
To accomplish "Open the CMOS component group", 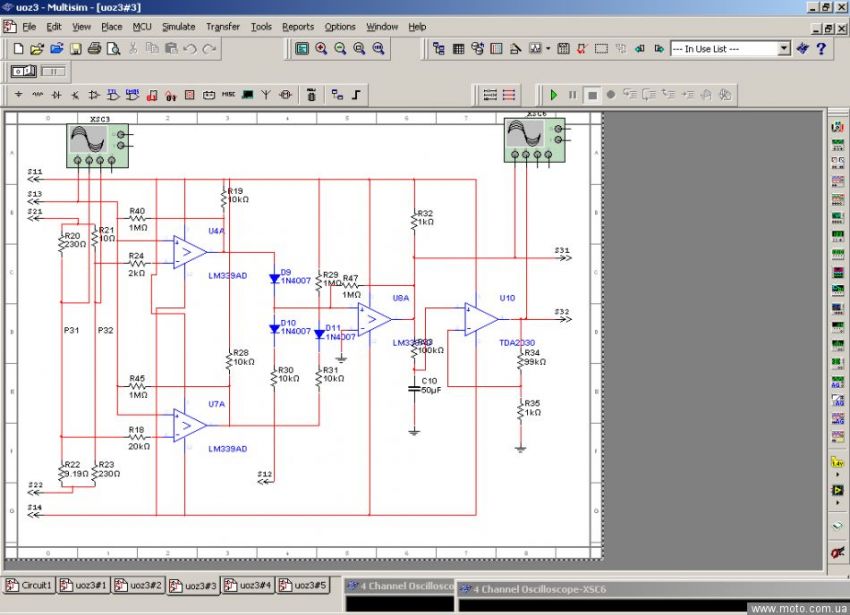I will tap(132, 95).
